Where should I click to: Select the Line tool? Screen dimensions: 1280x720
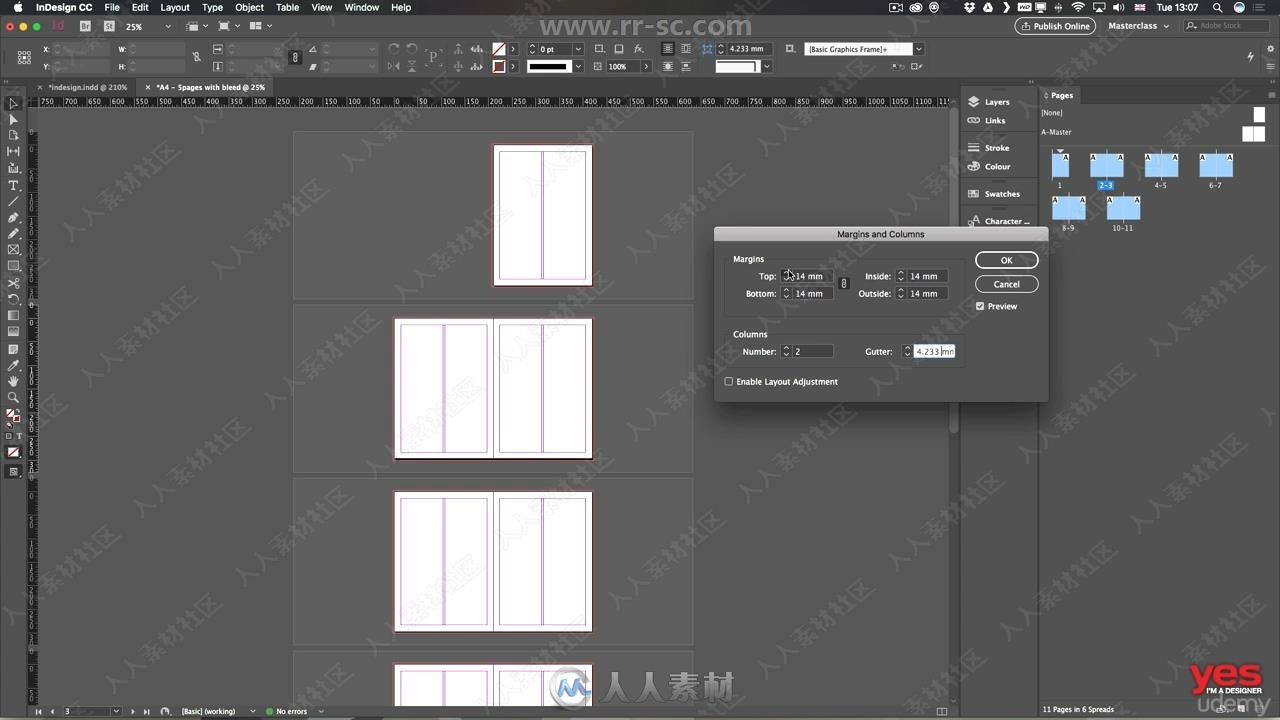[x=13, y=202]
